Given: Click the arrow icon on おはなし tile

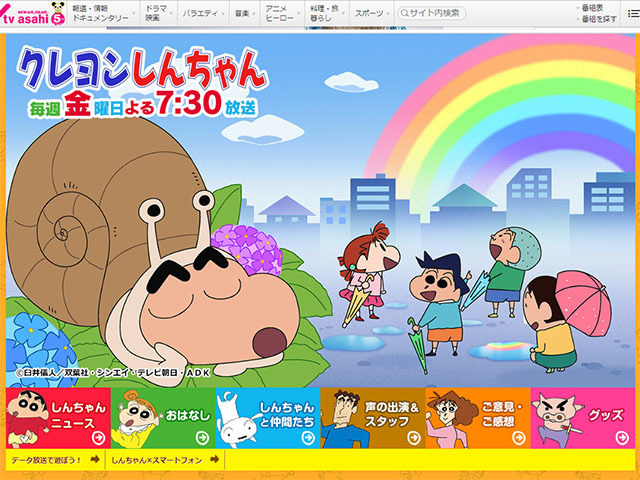Looking at the screenshot, I should [x=202, y=438].
